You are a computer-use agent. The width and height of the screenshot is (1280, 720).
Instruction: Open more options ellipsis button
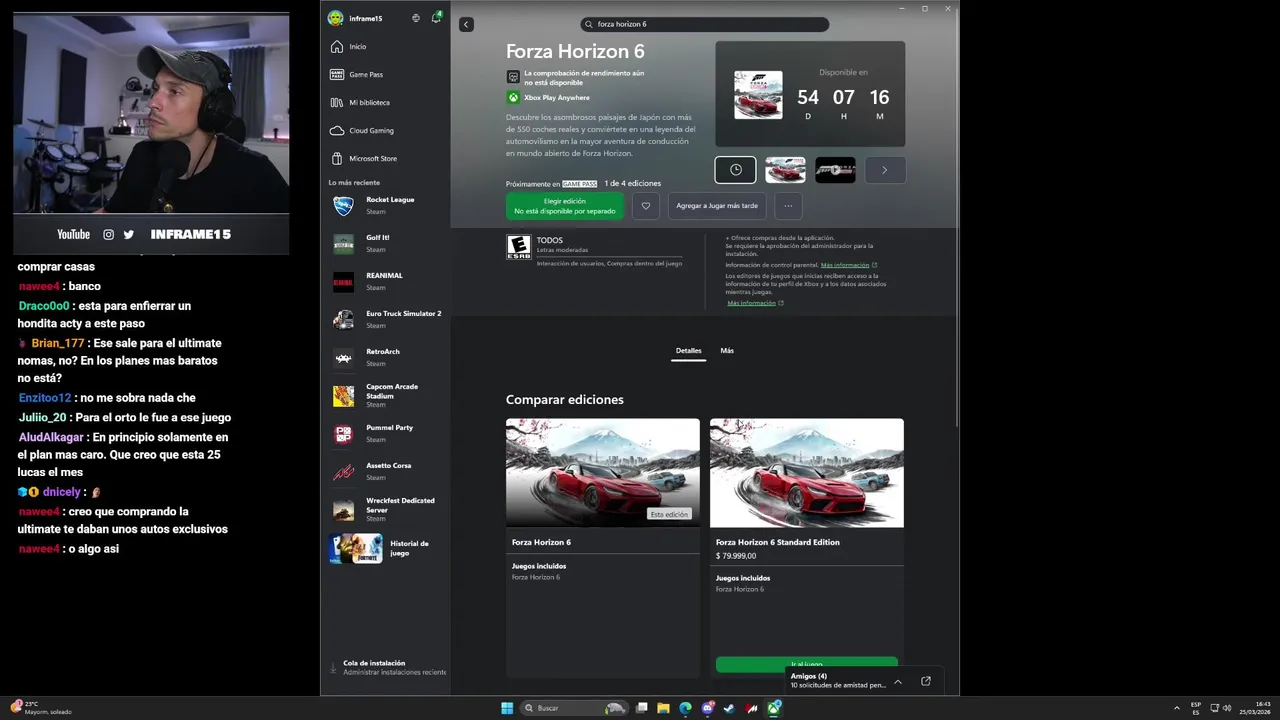tap(788, 206)
